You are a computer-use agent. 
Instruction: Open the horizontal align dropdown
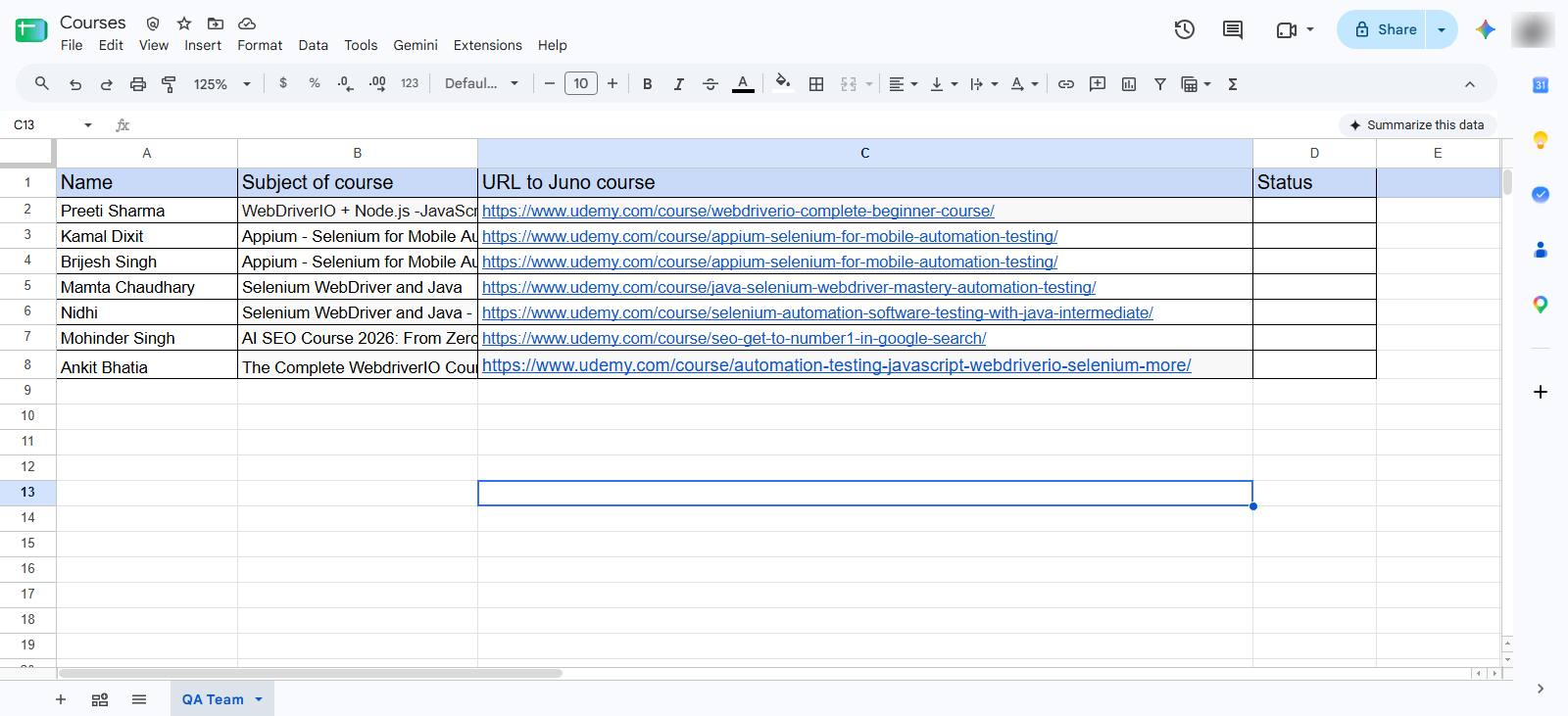pos(903,84)
